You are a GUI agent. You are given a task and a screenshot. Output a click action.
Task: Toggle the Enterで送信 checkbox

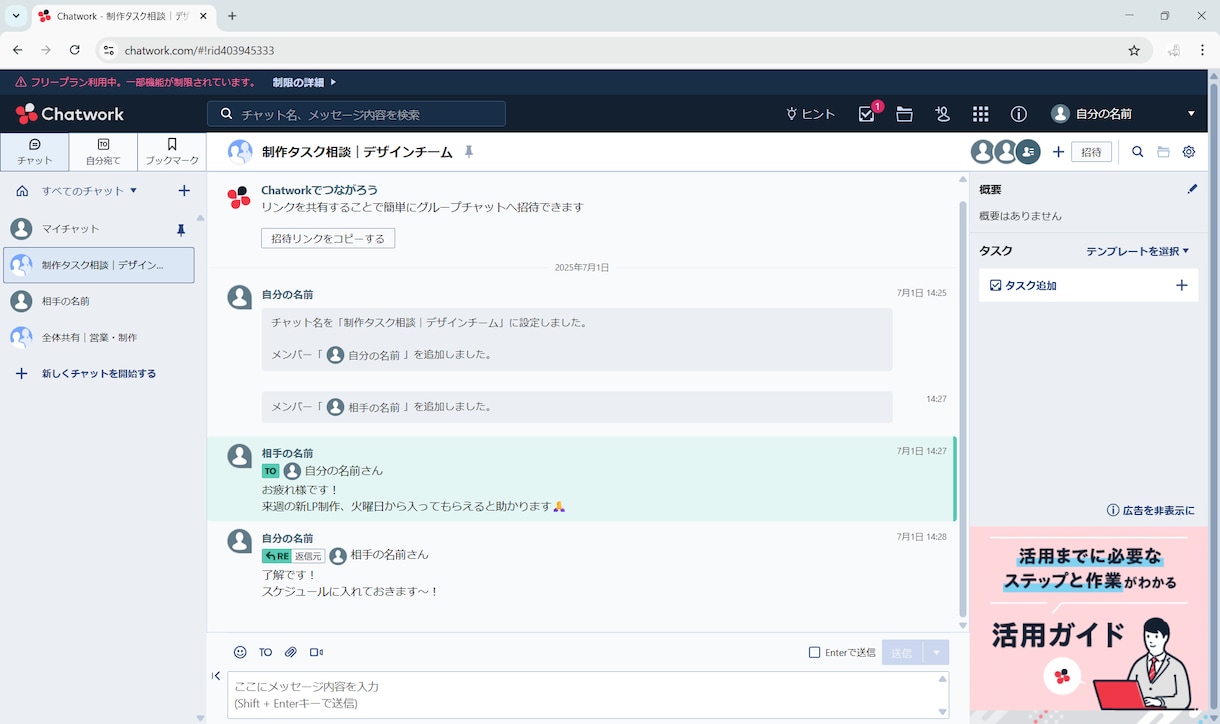(814, 652)
